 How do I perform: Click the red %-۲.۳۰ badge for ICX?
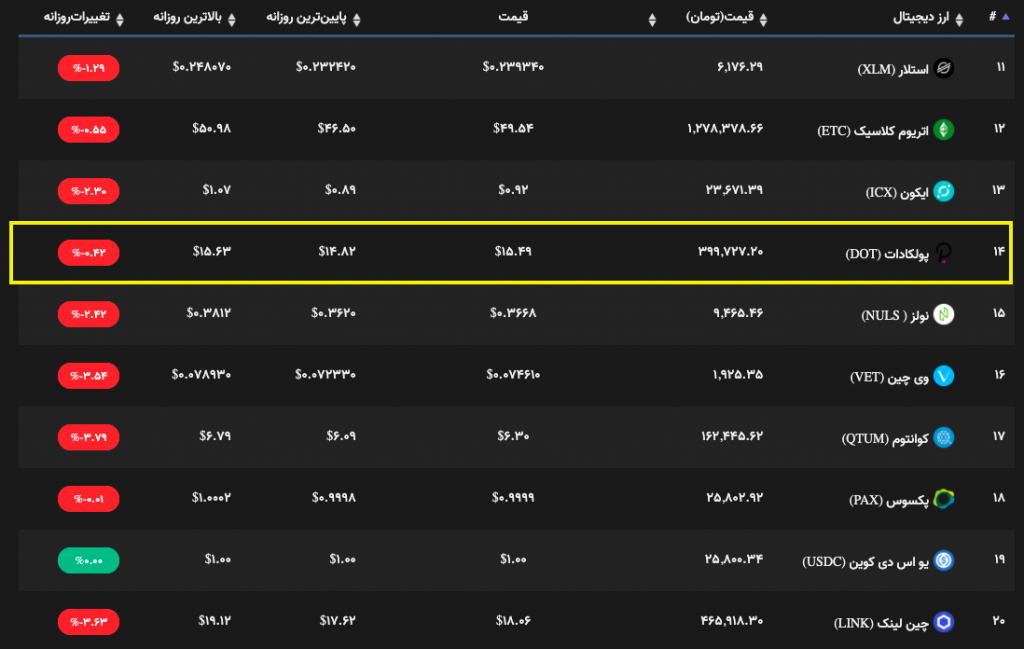click(x=88, y=191)
